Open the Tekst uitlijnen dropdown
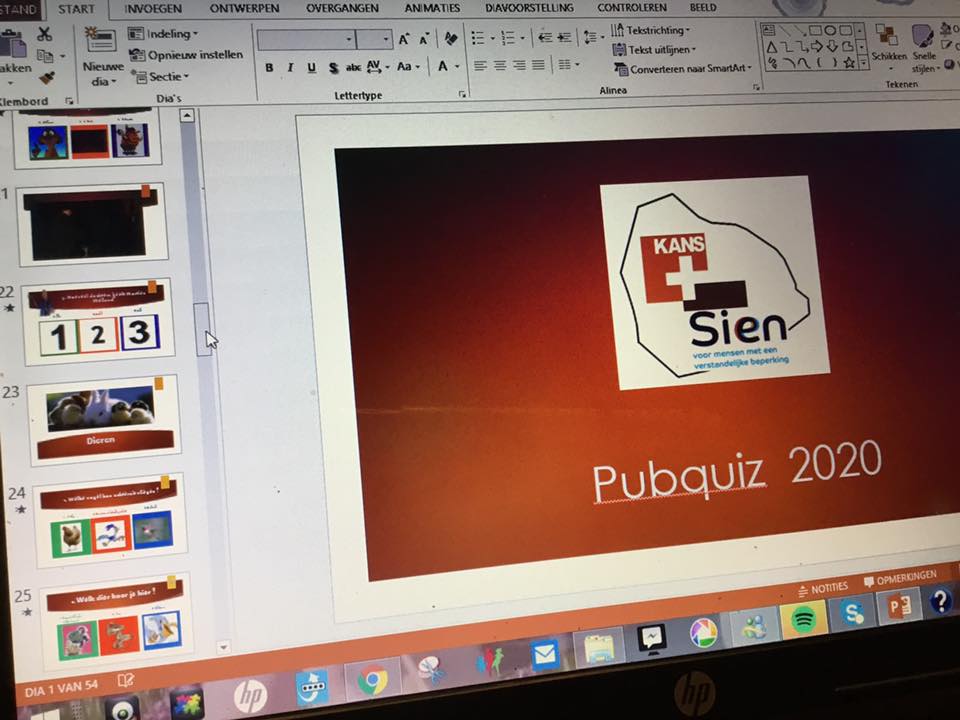This screenshot has height=720, width=960. [x=654, y=50]
